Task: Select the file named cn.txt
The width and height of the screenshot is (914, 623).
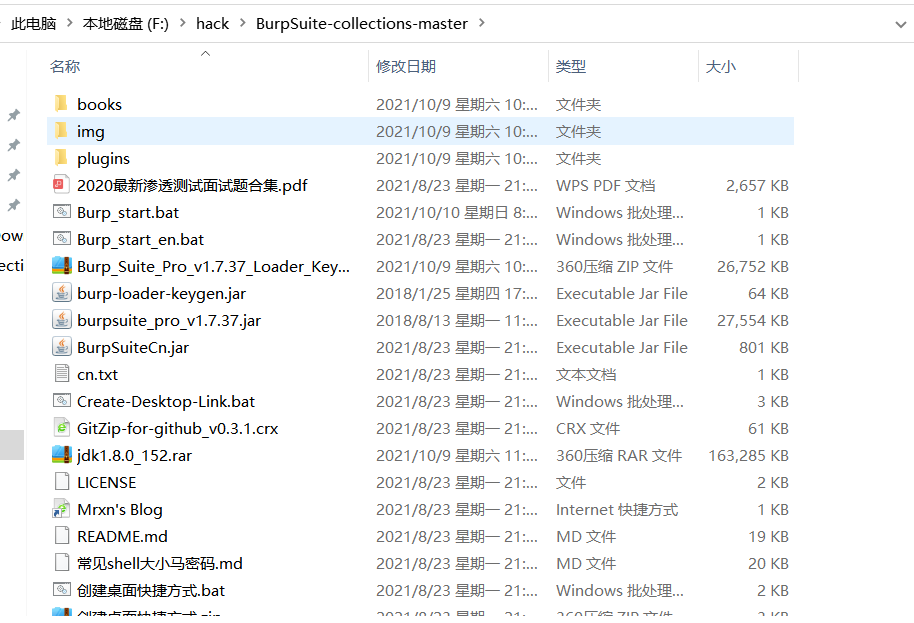Action: (x=97, y=375)
